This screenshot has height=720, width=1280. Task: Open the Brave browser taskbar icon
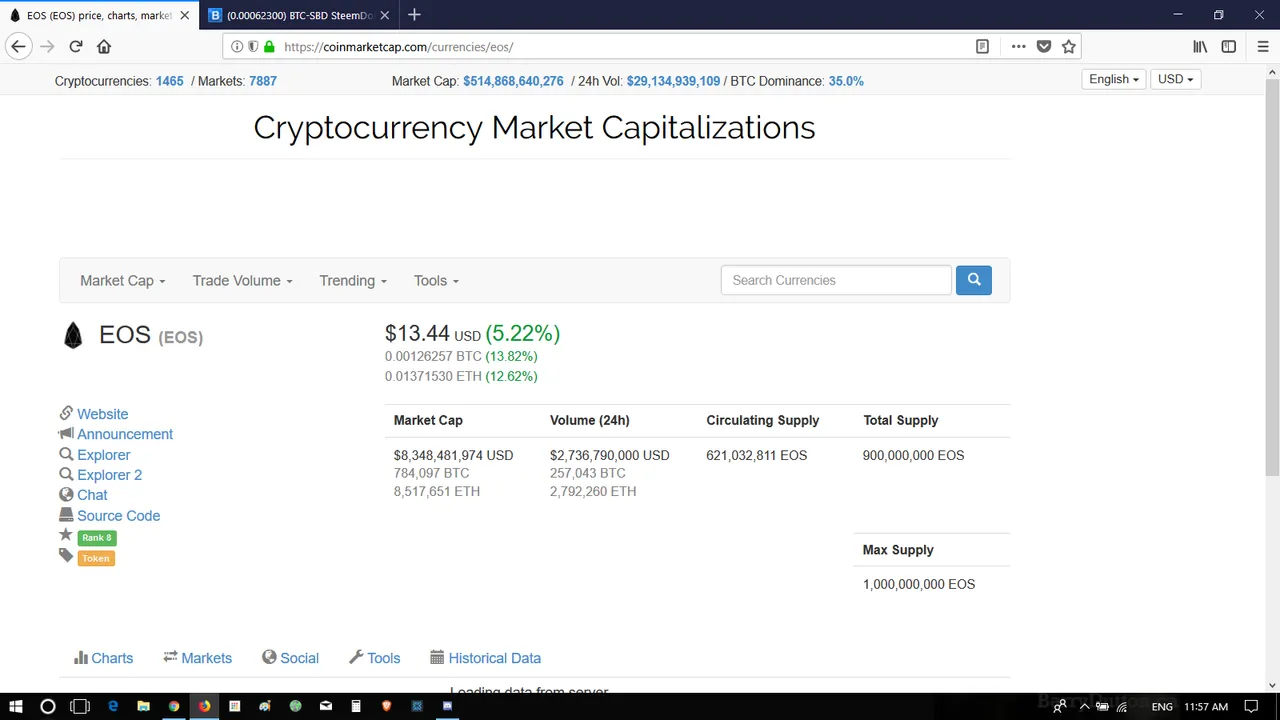point(386,706)
